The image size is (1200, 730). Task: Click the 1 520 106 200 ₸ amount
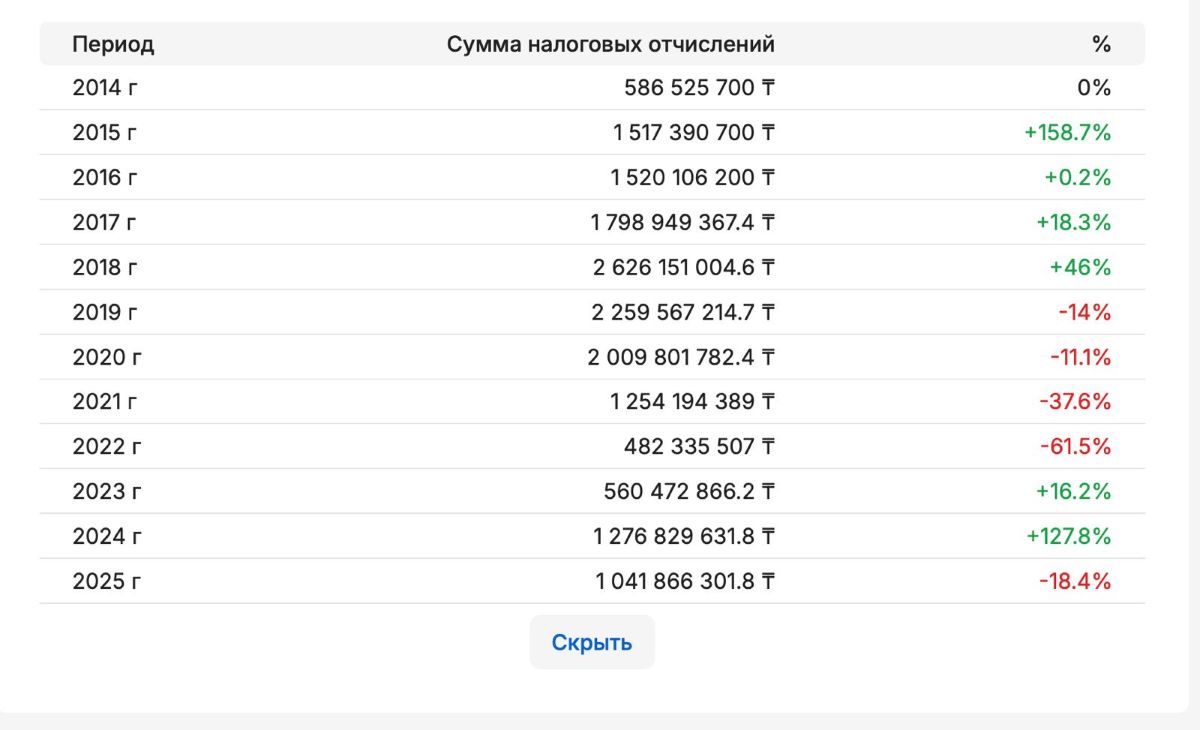(692, 178)
